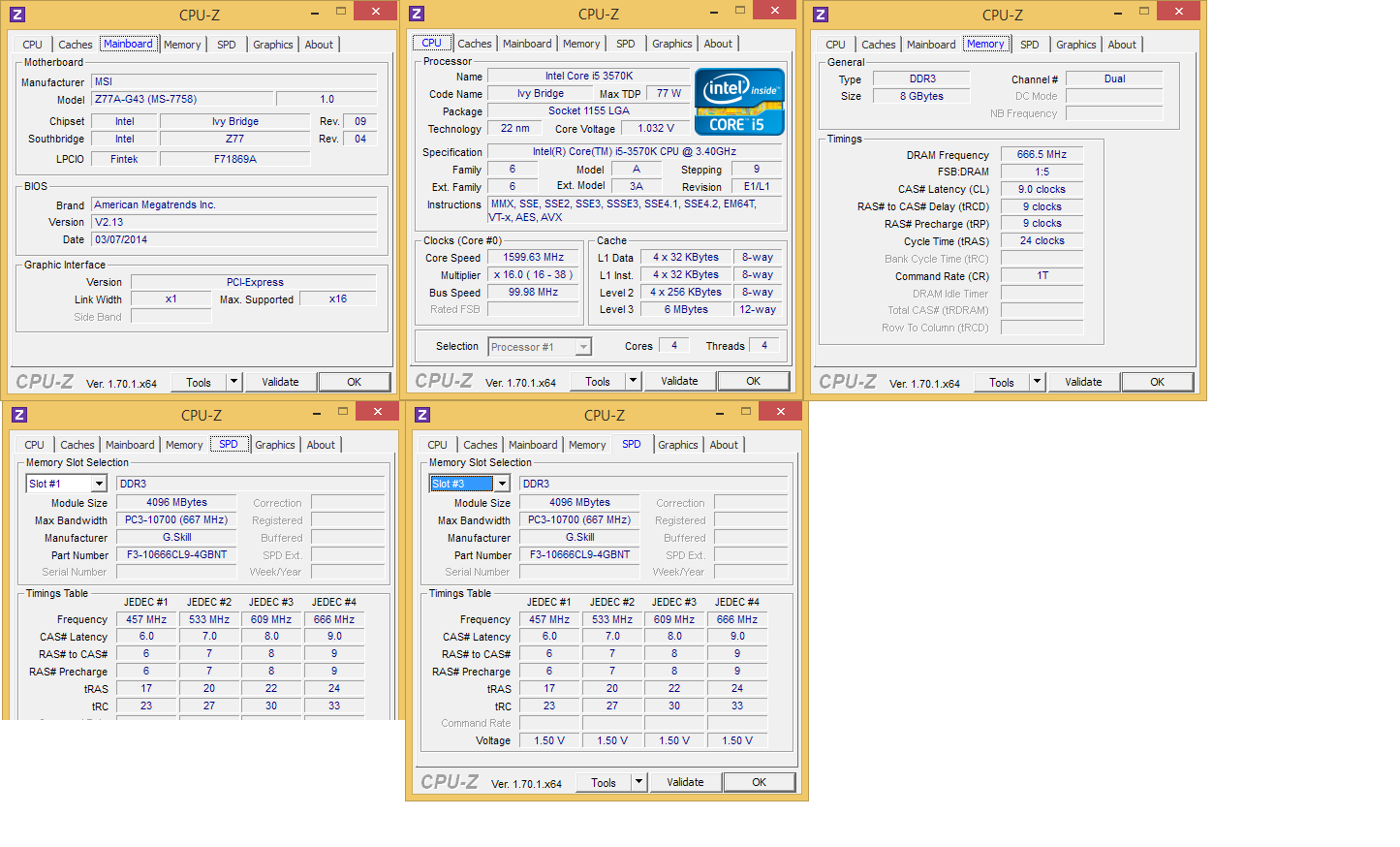
Task: Click Validate in the Mainboard window
Action: (x=280, y=382)
